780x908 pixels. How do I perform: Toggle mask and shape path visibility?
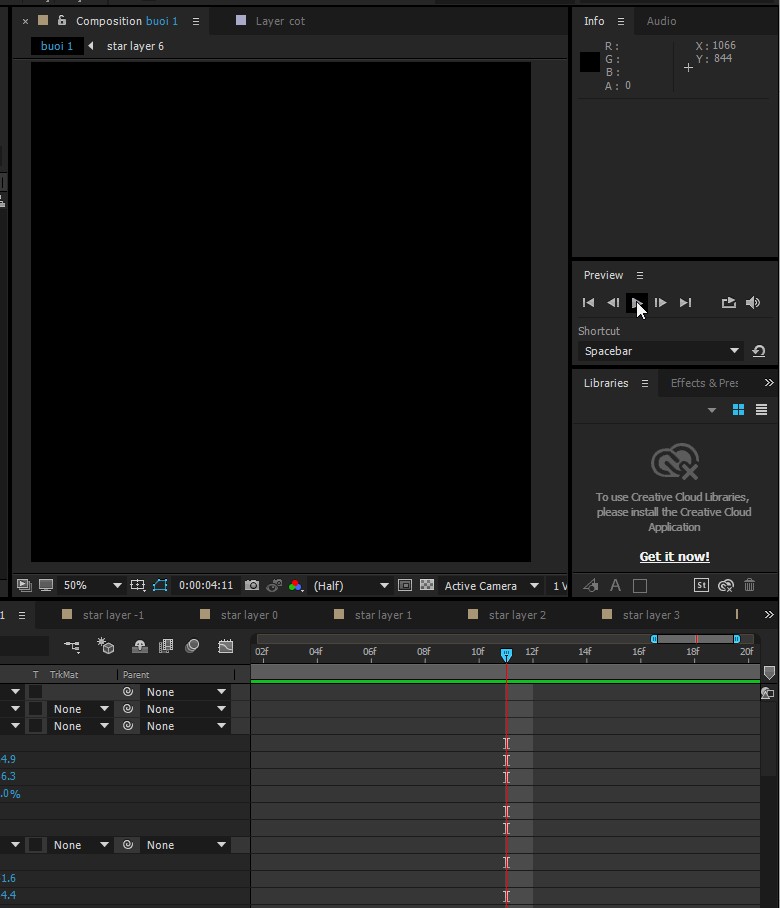point(160,585)
